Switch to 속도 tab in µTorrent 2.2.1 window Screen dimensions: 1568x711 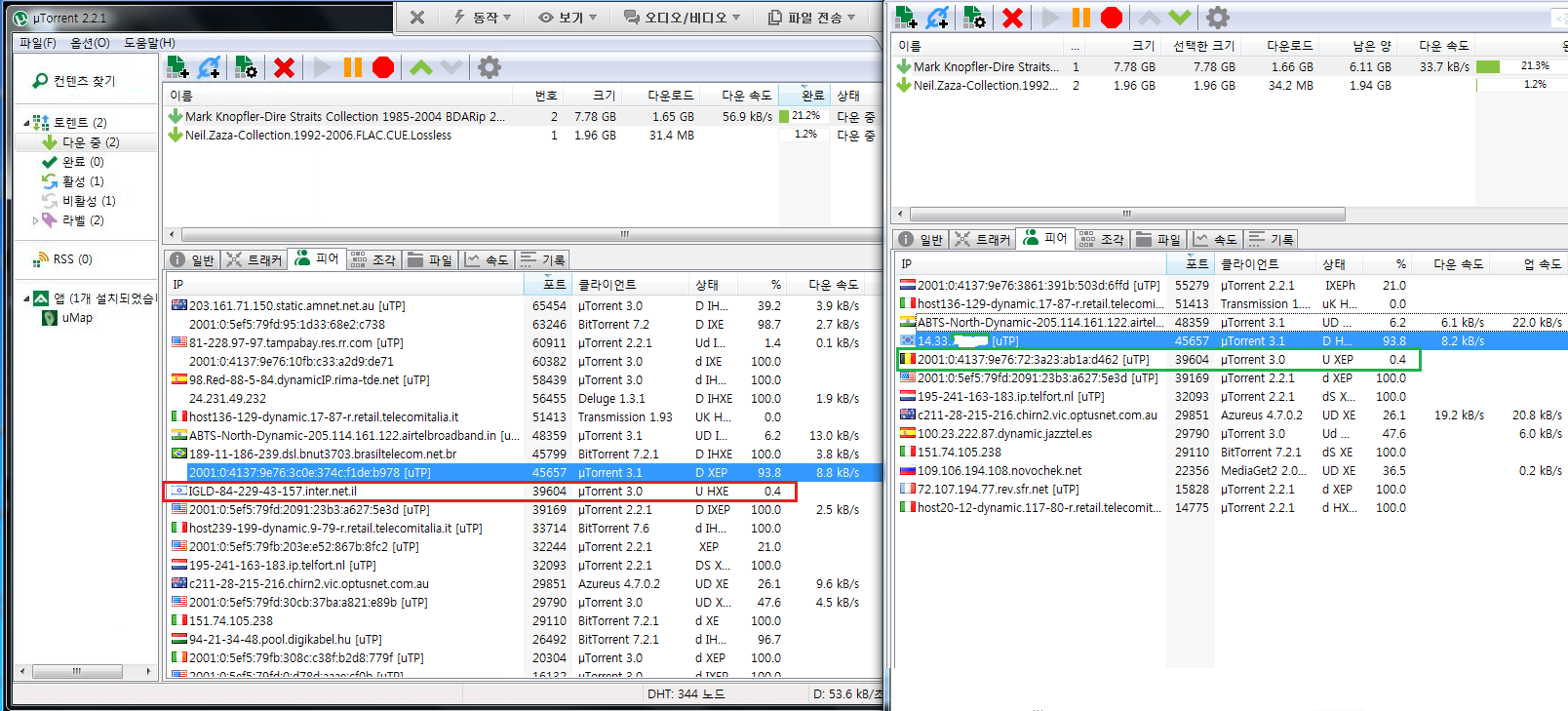pos(486,259)
